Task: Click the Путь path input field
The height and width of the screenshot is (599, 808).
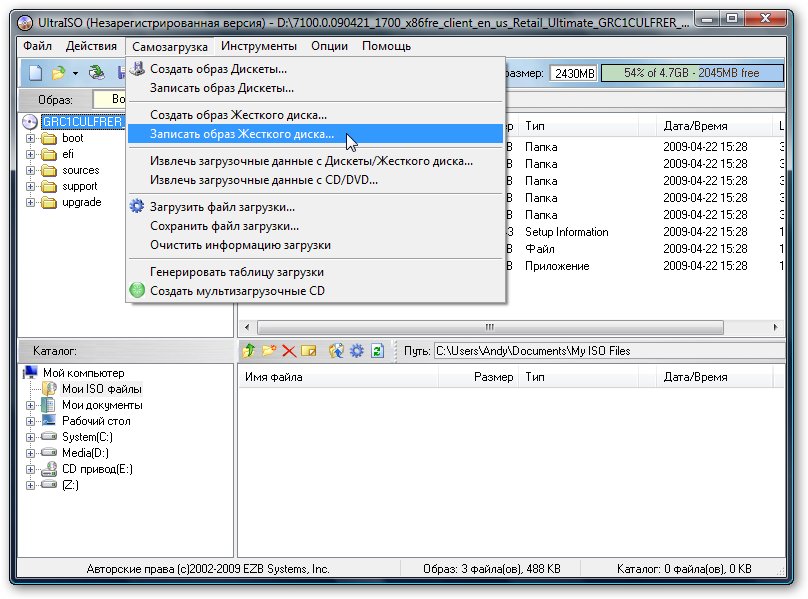Action: pyautogui.click(x=610, y=351)
